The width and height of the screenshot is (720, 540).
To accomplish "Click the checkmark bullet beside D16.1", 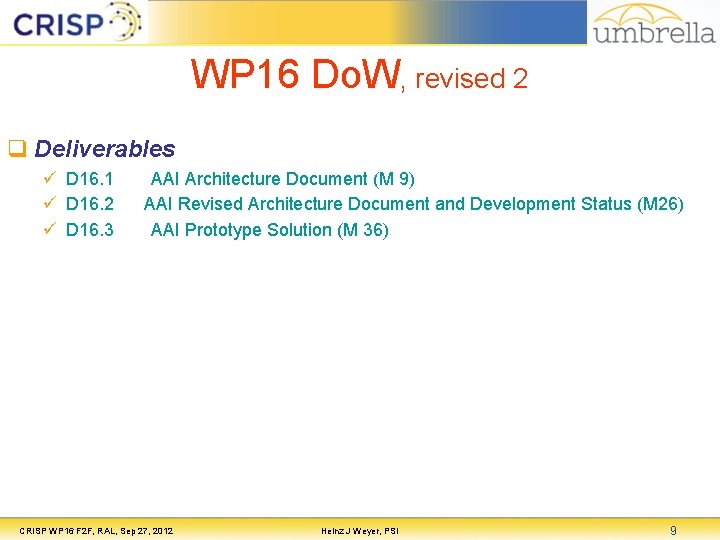I will (x=50, y=177).
